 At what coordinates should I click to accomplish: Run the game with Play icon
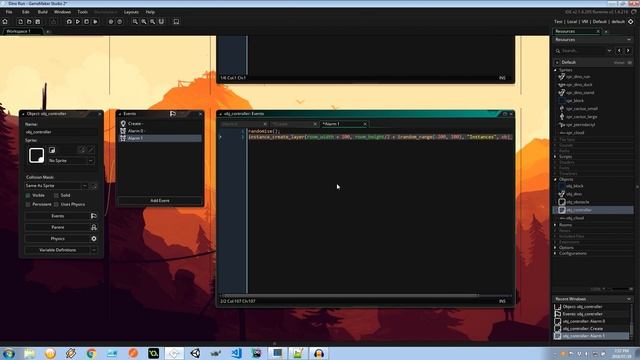point(78,22)
